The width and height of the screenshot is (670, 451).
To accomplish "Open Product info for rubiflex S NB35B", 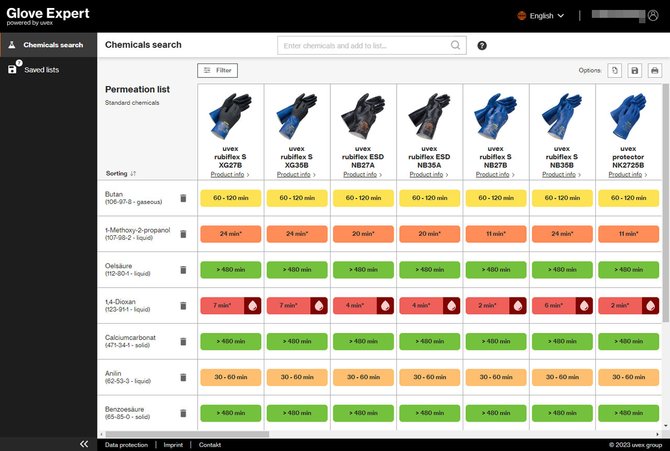I will coord(561,174).
